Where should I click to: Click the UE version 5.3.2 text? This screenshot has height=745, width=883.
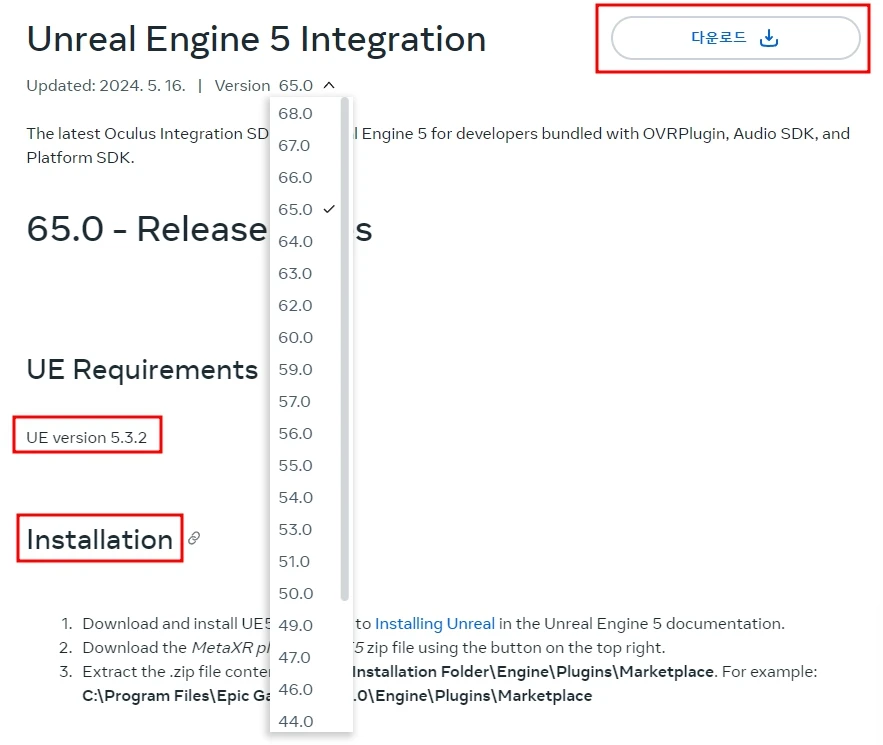(x=87, y=438)
